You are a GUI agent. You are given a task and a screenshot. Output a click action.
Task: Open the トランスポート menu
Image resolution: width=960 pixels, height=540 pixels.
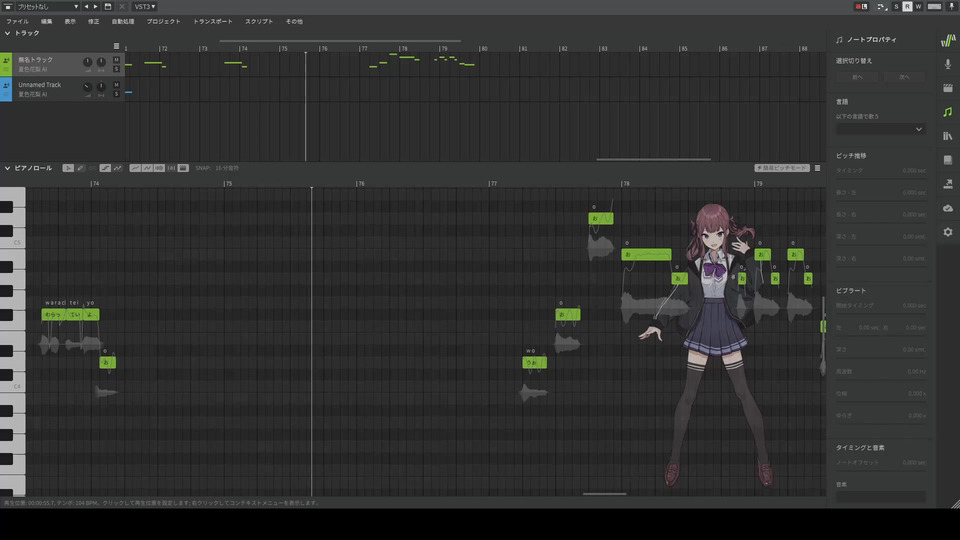click(213, 21)
